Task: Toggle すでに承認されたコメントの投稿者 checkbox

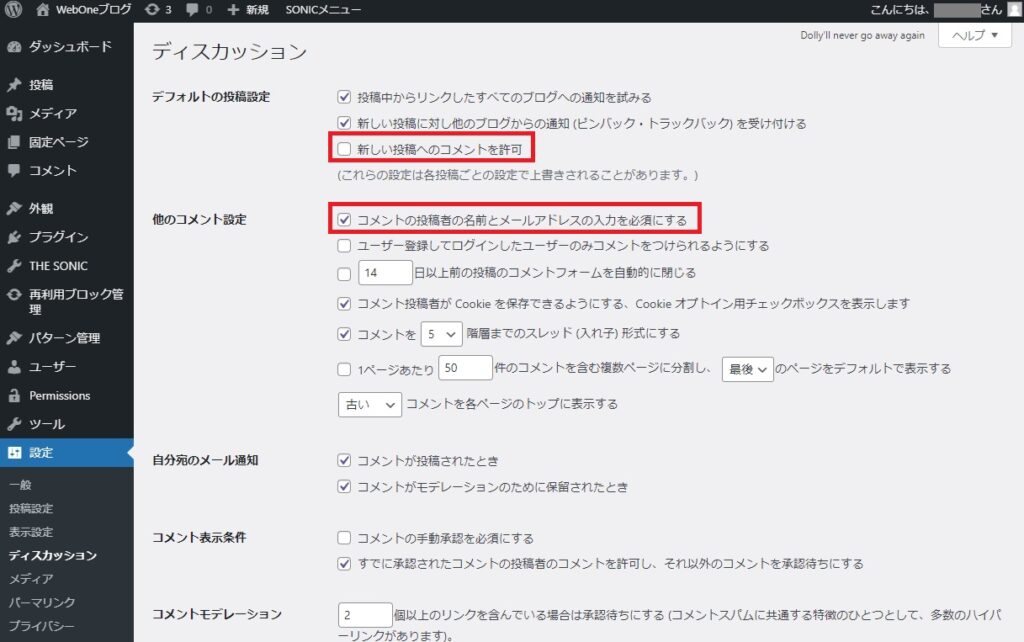Action: [x=344, y=564]
